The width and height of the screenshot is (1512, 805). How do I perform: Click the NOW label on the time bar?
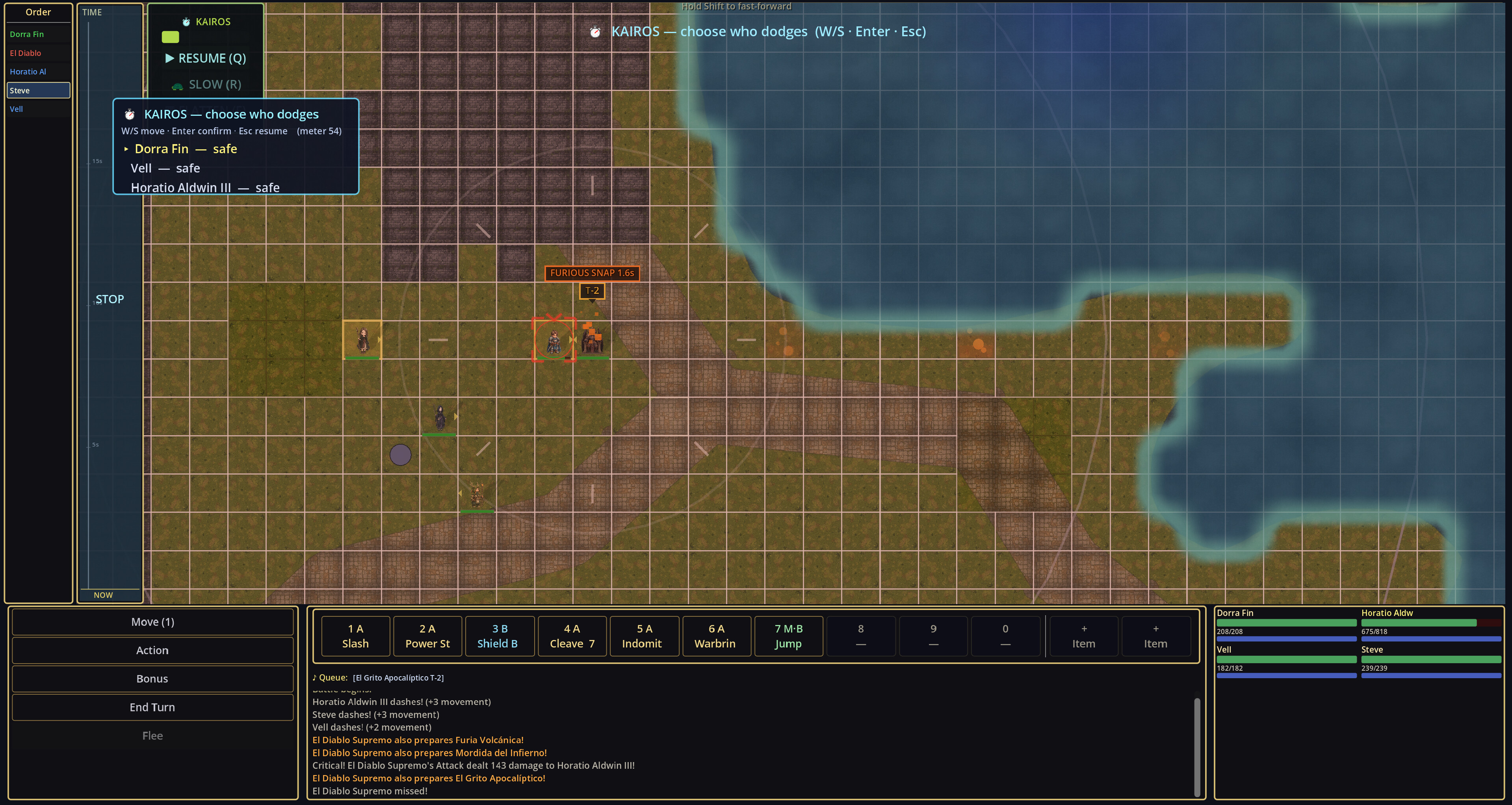click(103, 595)
